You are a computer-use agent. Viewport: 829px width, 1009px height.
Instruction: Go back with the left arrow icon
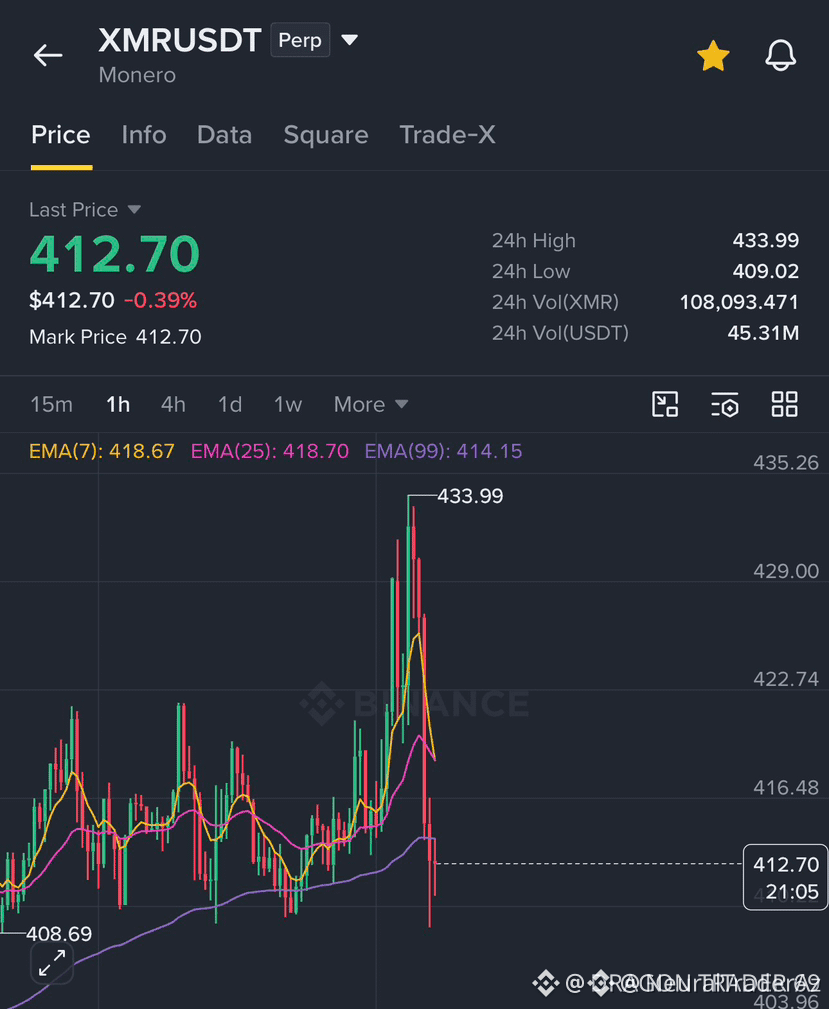48,55
